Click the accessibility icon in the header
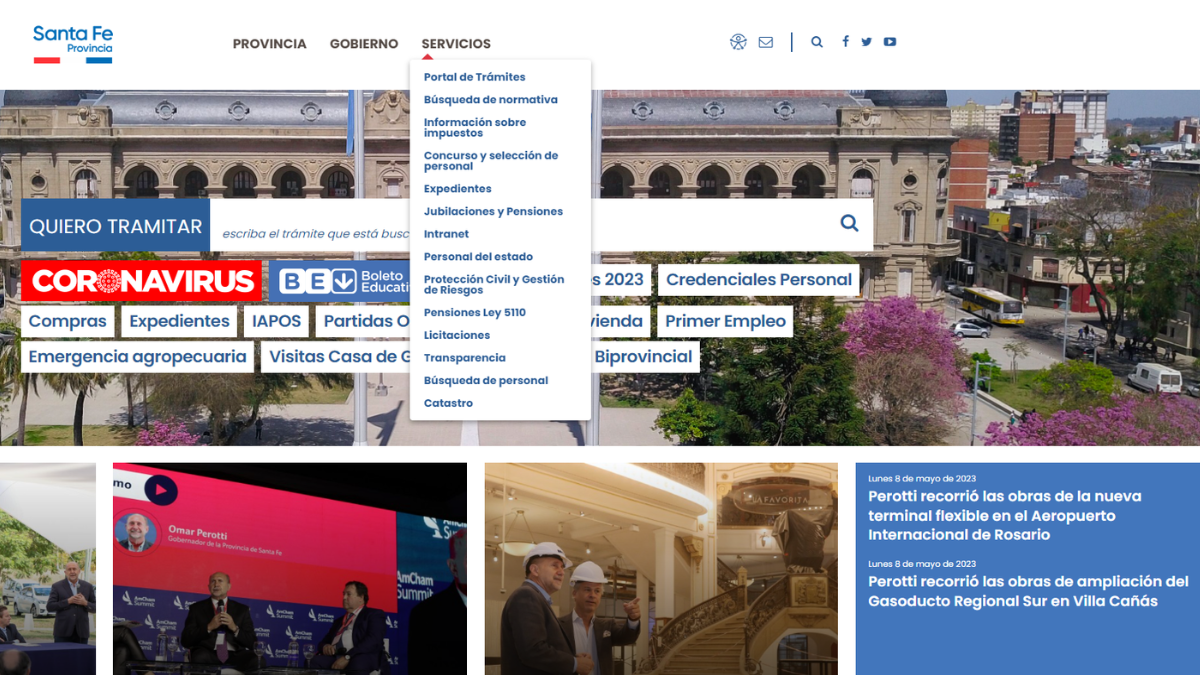The width and height of the screenshot is (1200, 675). click(x=738, y=42)
